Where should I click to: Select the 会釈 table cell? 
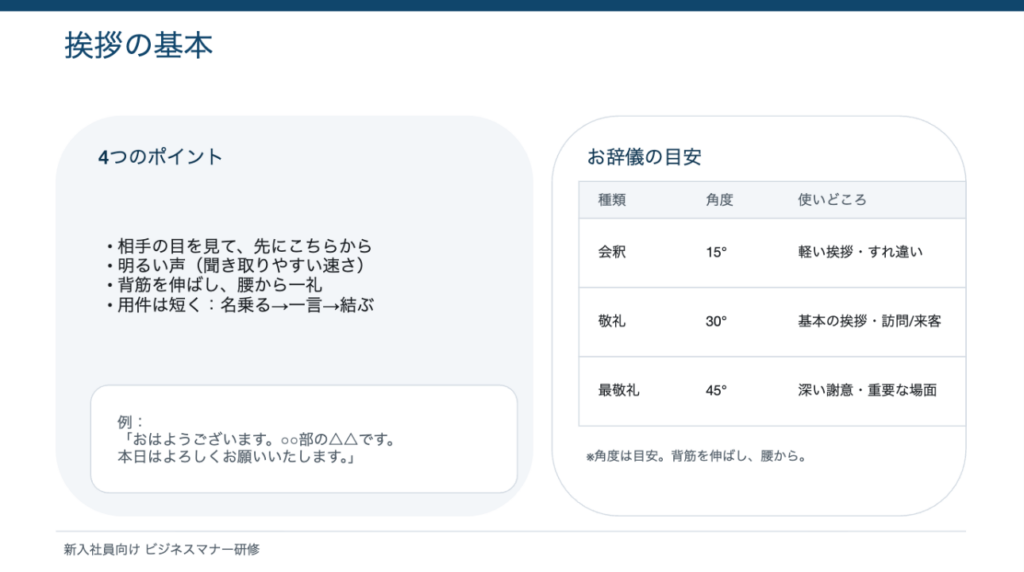612,252
